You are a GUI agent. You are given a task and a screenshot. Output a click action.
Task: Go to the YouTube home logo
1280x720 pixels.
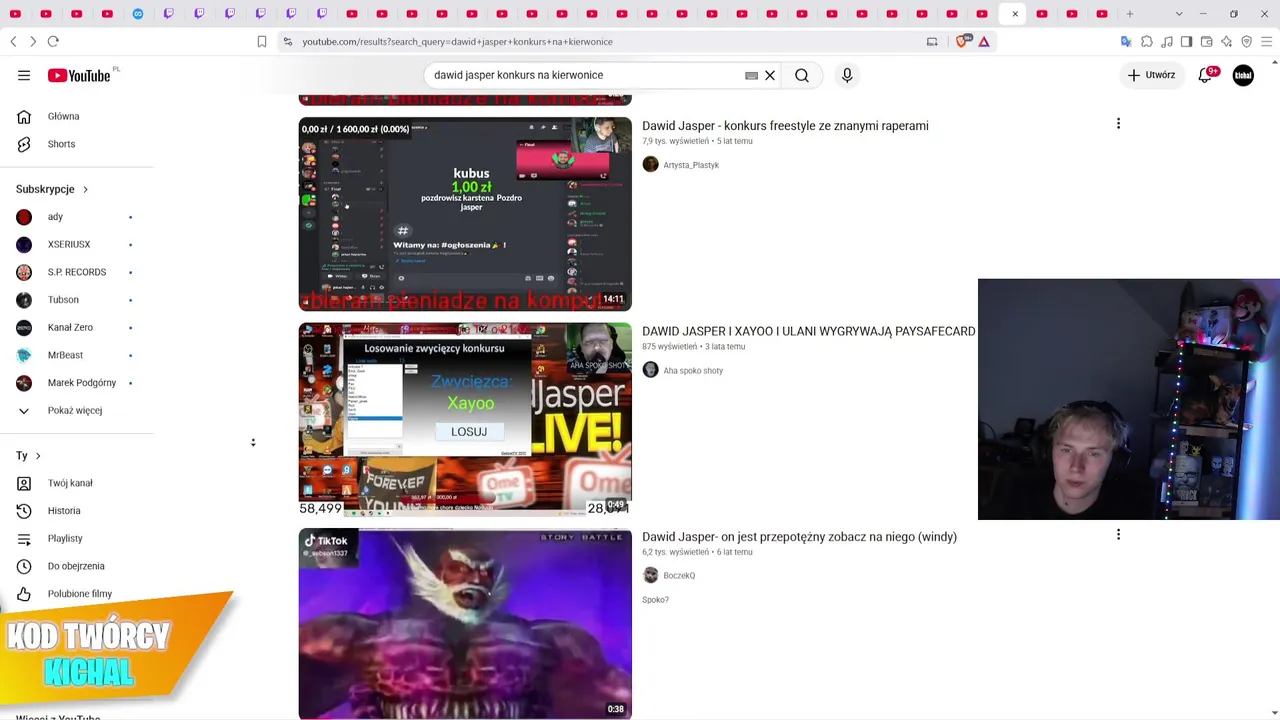[x=79, y=75]
